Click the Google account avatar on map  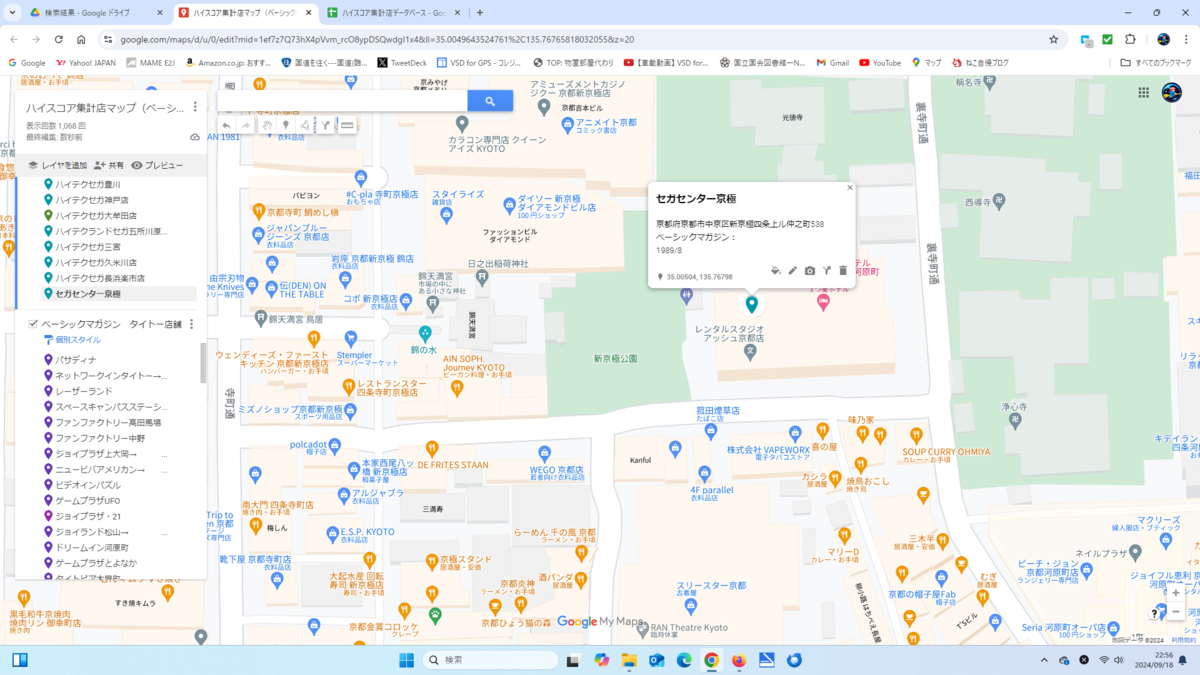[x=1172, y=93]
